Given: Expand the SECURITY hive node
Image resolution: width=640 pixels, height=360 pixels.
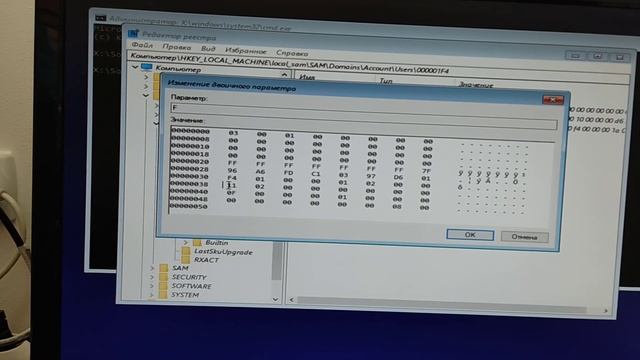Looking at the screenshot, I should [152, 277].
